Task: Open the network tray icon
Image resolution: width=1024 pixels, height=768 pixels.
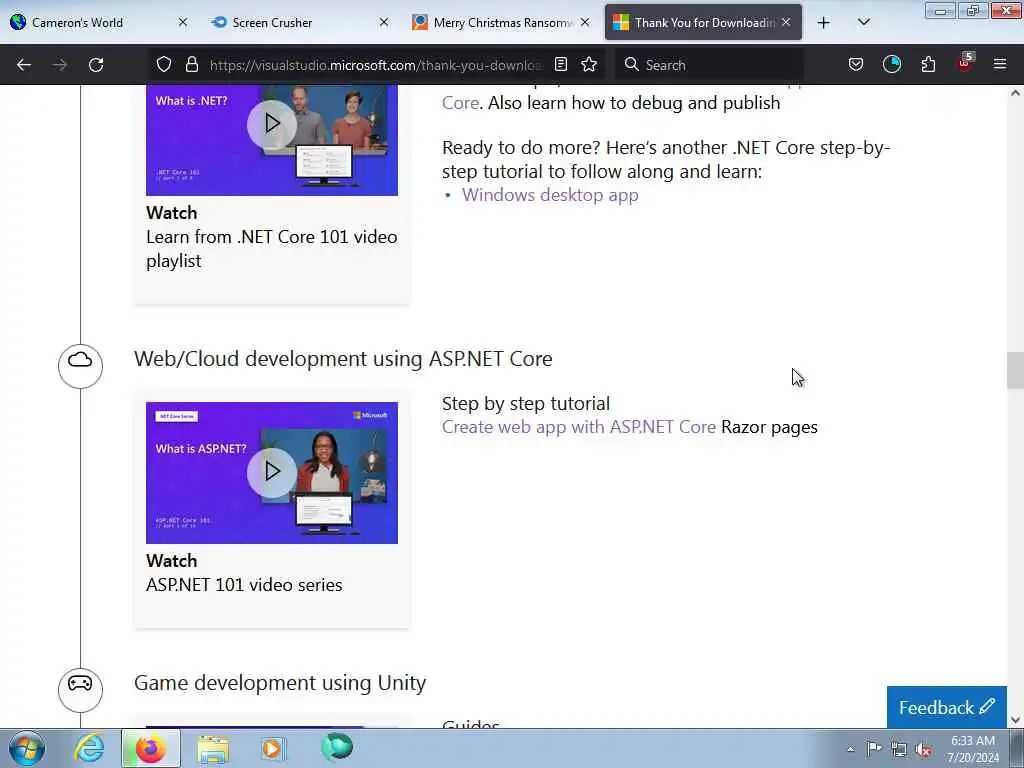Action: point(899,750)
